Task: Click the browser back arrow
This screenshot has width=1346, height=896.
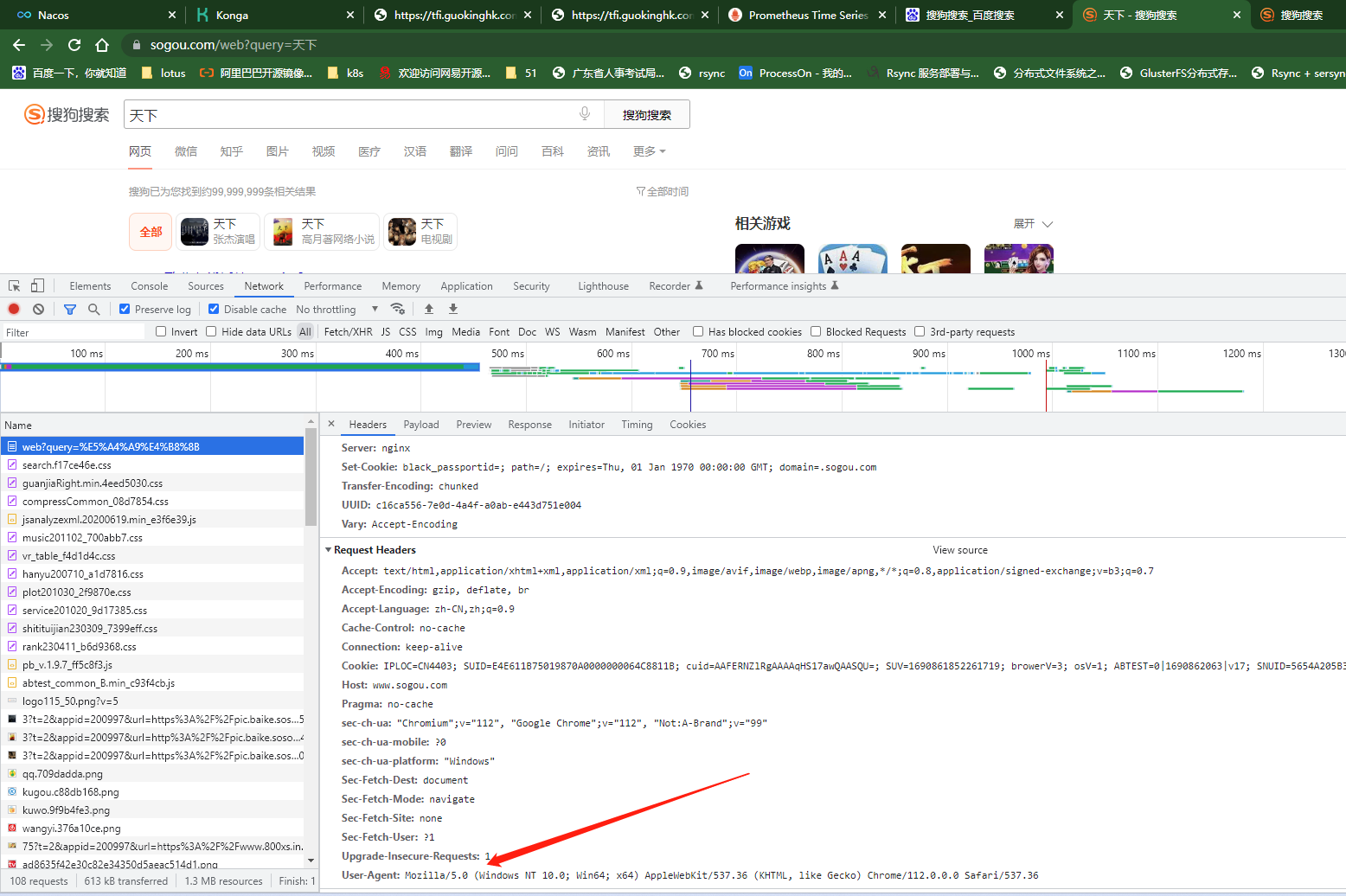Action: [x=19, y=45]
